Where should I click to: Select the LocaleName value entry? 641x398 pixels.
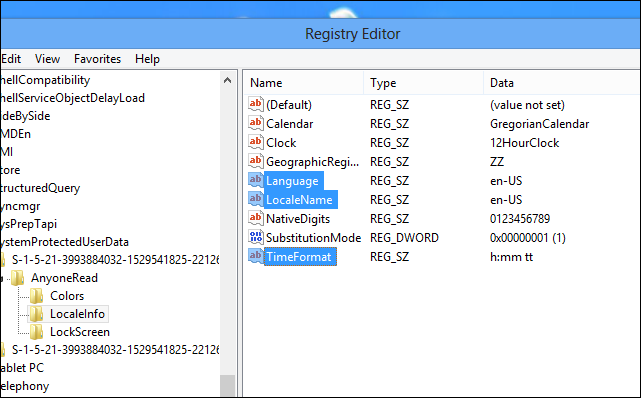pyautogui.click(x=299, y=199)
